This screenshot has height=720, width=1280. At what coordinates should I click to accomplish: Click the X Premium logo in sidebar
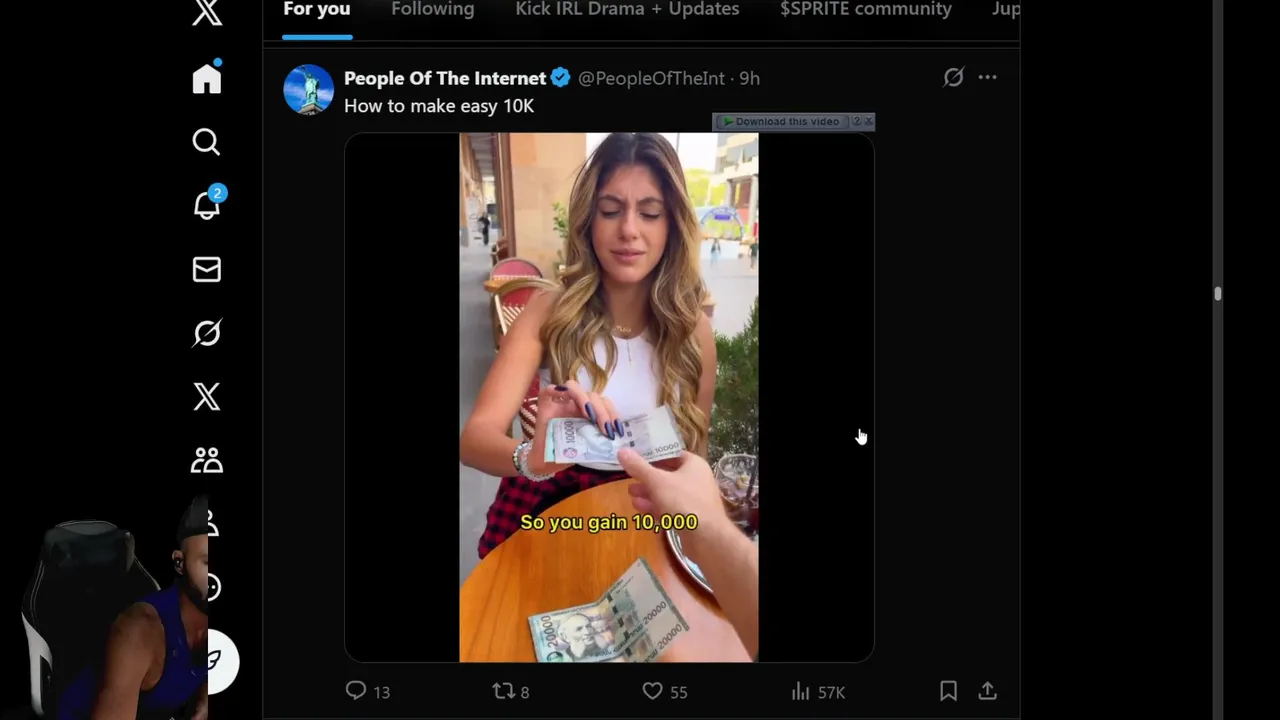coord(207,397)
